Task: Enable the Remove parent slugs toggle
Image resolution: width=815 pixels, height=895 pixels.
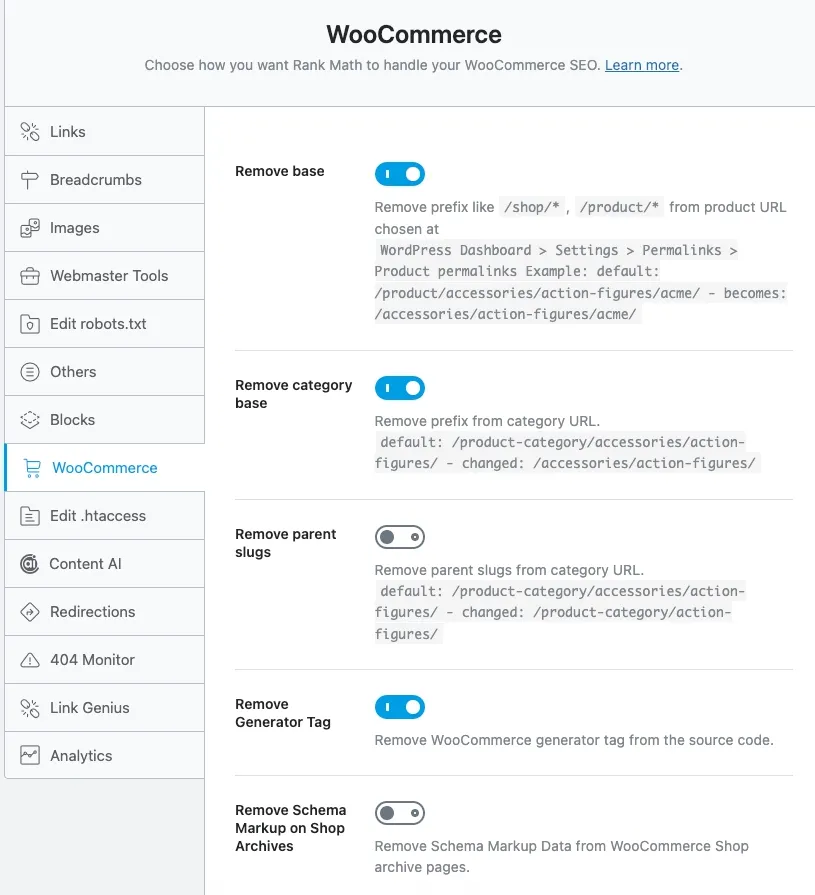Action: [x=400, y=537]
